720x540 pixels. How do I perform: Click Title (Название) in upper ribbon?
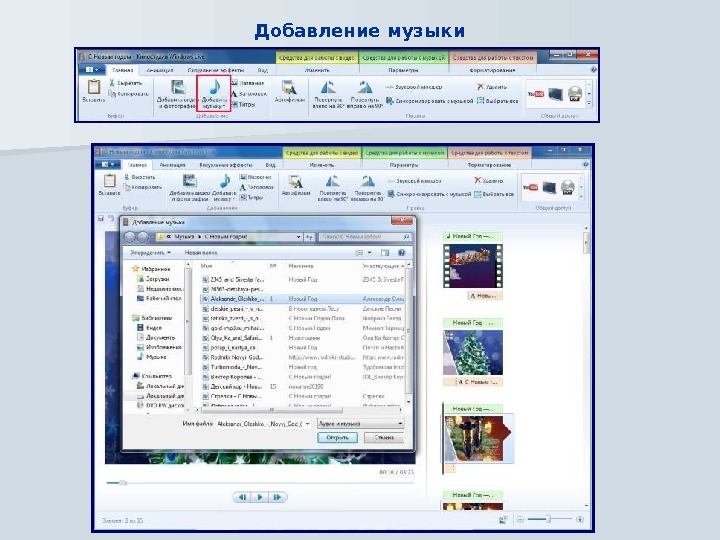248,83
